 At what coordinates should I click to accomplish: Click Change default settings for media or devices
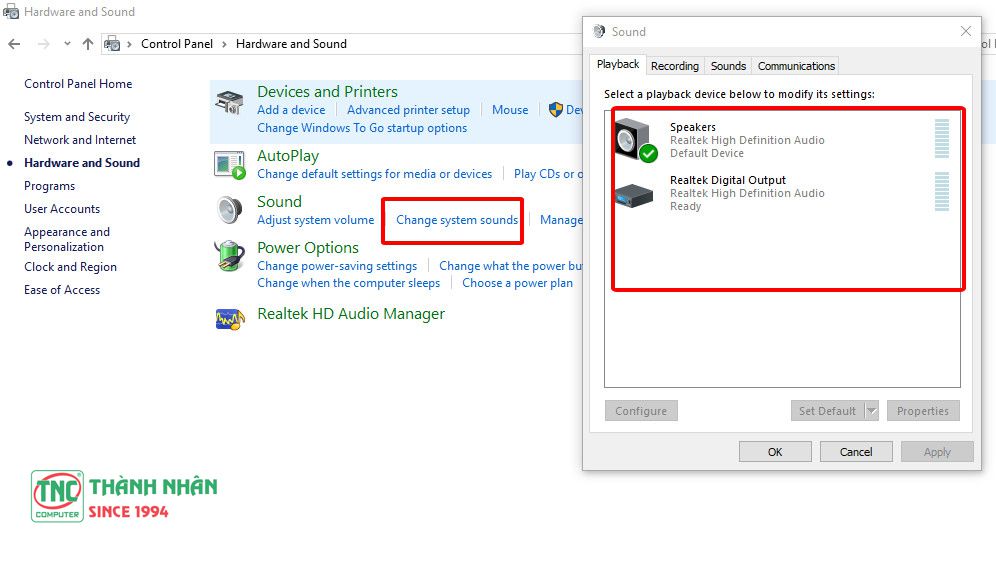coord(375,174)
